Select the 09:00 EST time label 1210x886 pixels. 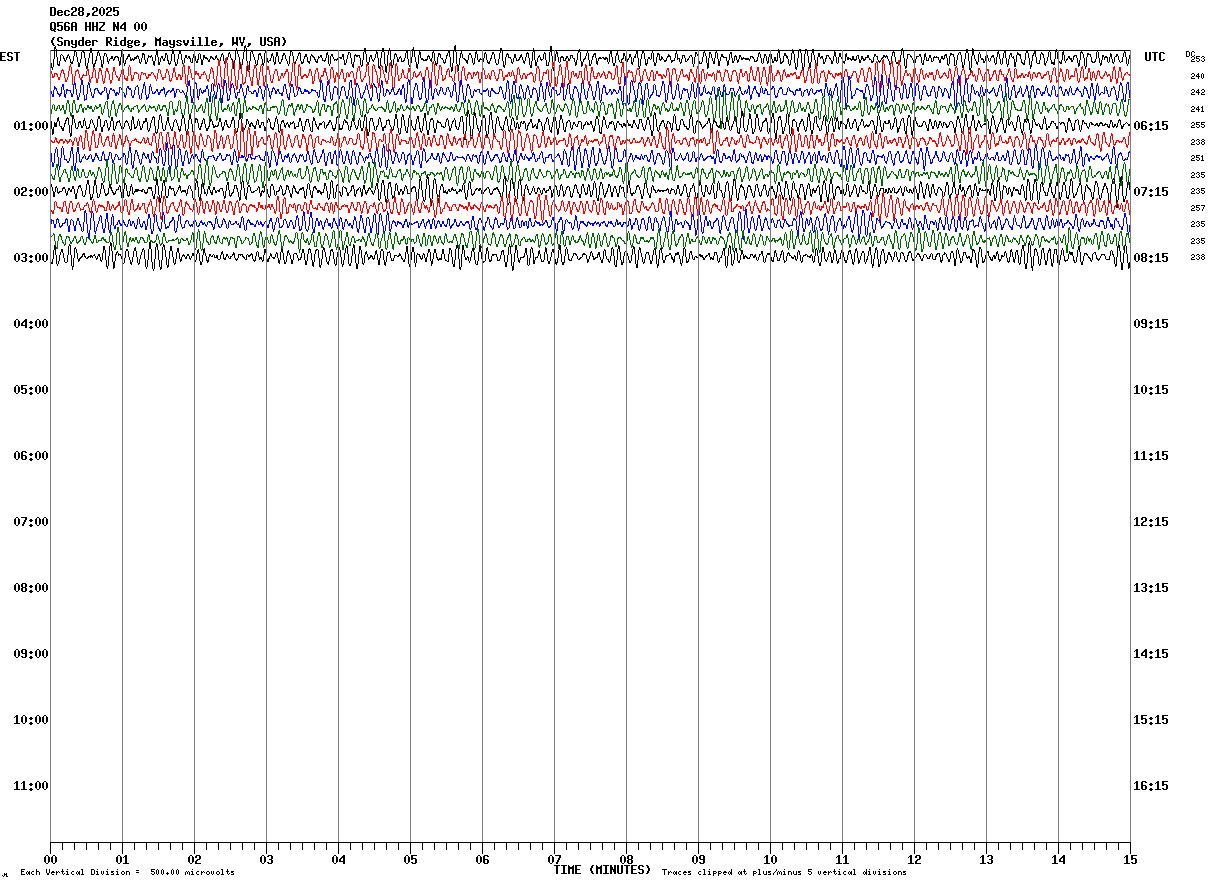(31, 654)
